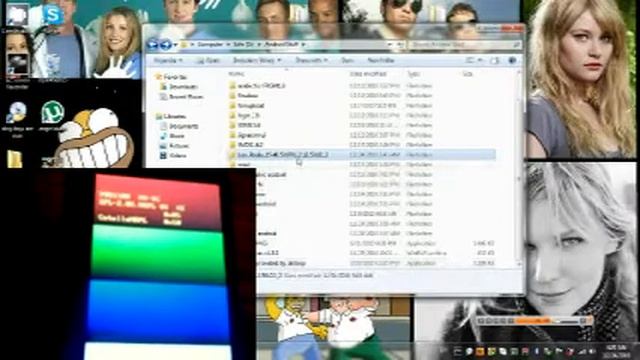This screenshot has width=640, height=360.
Task: Click the Change your view icon
Action: pyautogui.click(x=470, y=60)
